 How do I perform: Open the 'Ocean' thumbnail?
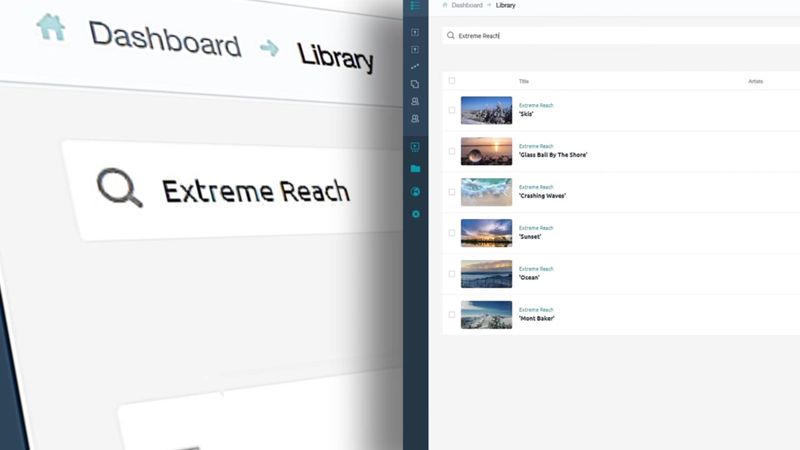486,274
